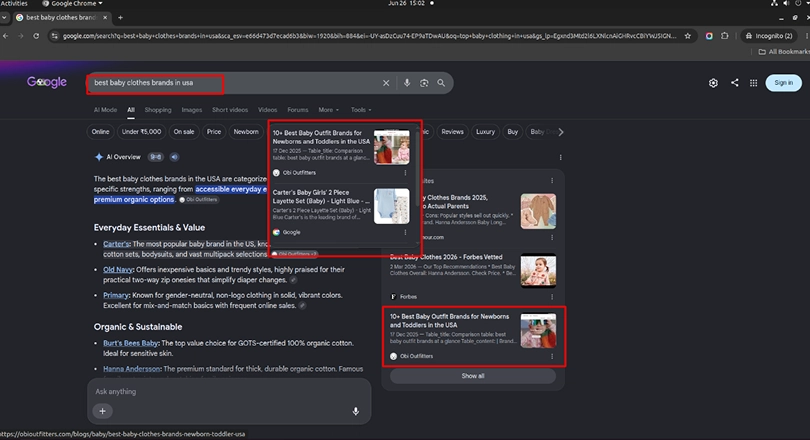The width and height of the screenshot is (810, 440).
Task: Open the Google Chrome application menu
Action: pos(72,3)
